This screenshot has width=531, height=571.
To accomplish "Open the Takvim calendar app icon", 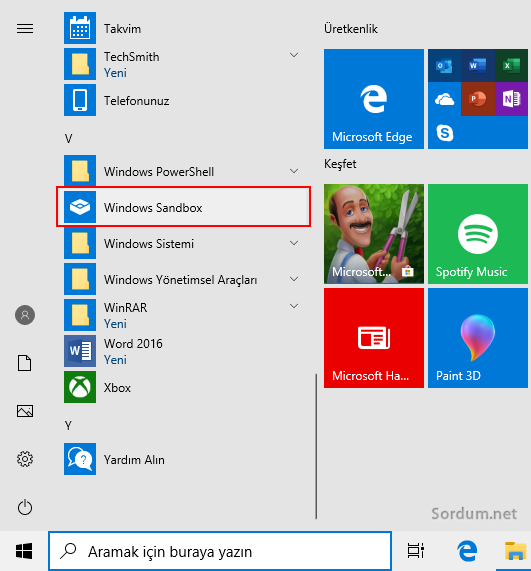I will click(80, 28).
